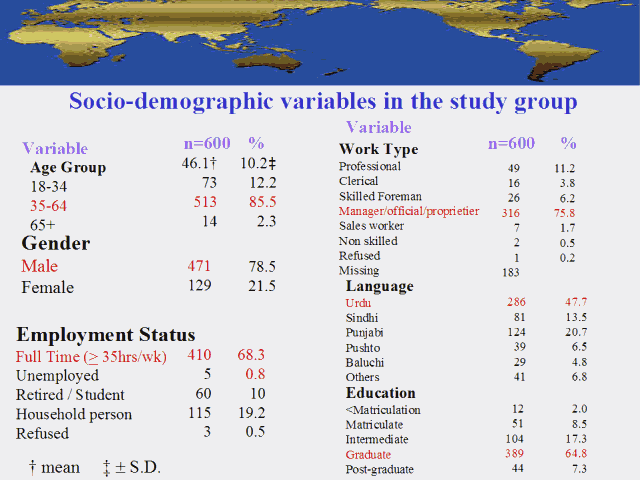Image resolution: width=640 pixels, height=480 pixels.
Task: Select the Gender section heading
Action: (x=56, y=243)
